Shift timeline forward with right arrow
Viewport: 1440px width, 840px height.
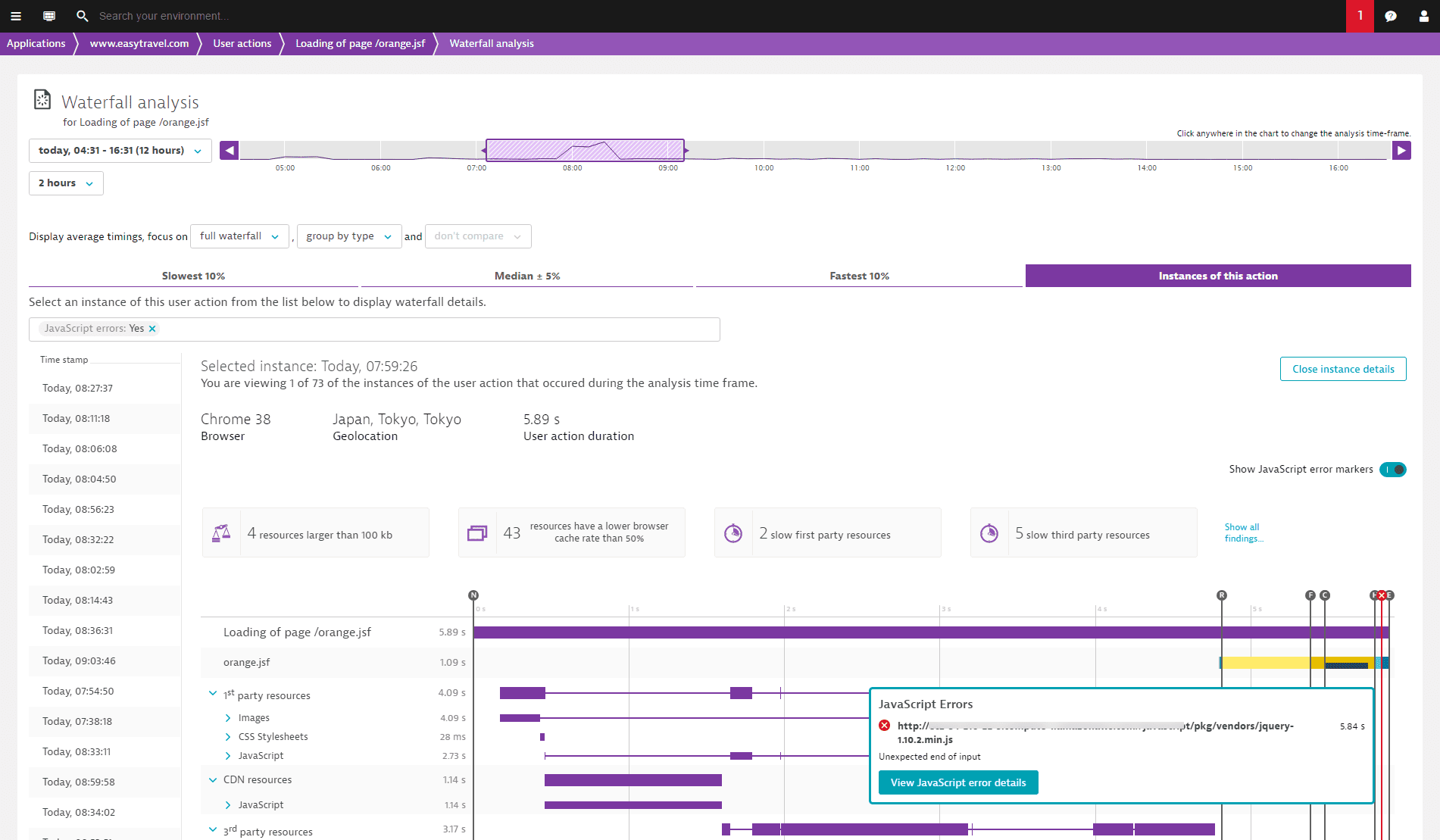1401,151
